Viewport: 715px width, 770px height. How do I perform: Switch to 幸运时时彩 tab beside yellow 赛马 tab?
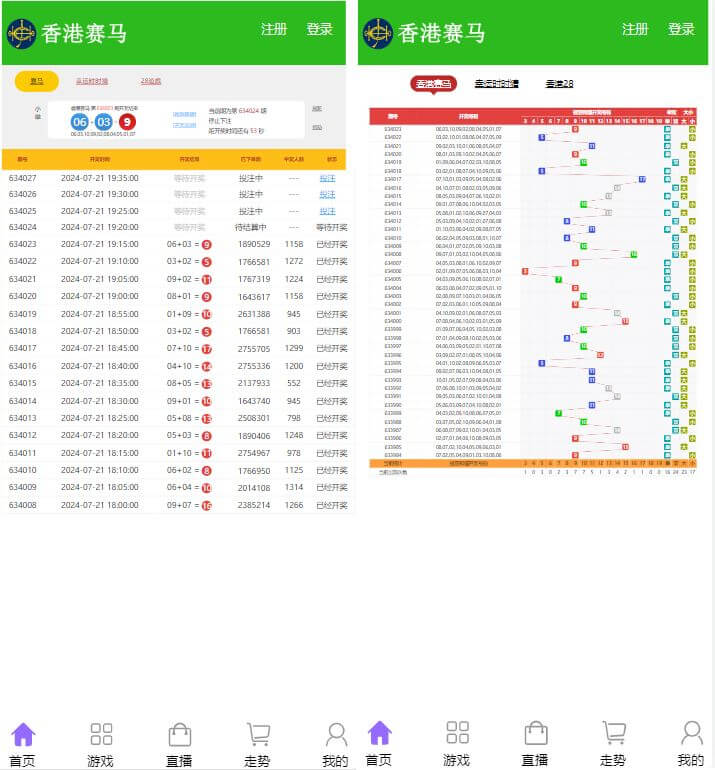click(x=92, y=81)
